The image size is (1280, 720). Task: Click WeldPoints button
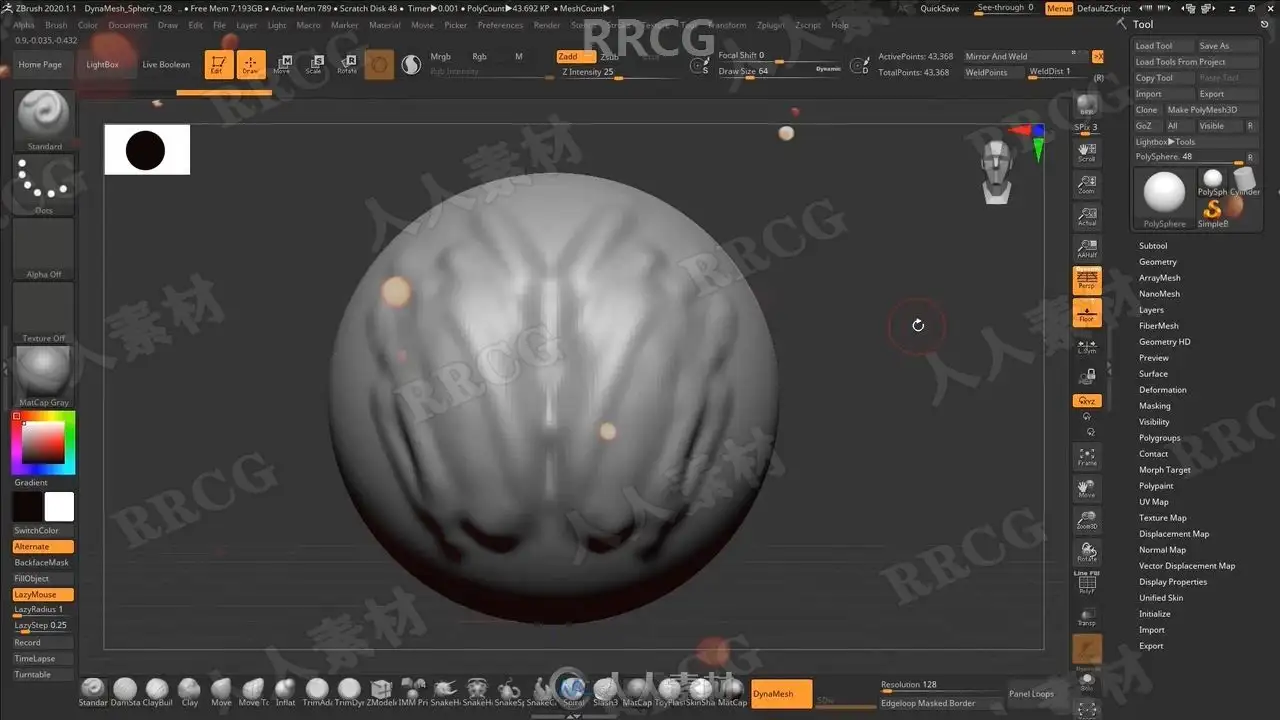click(x=993, y=73)
